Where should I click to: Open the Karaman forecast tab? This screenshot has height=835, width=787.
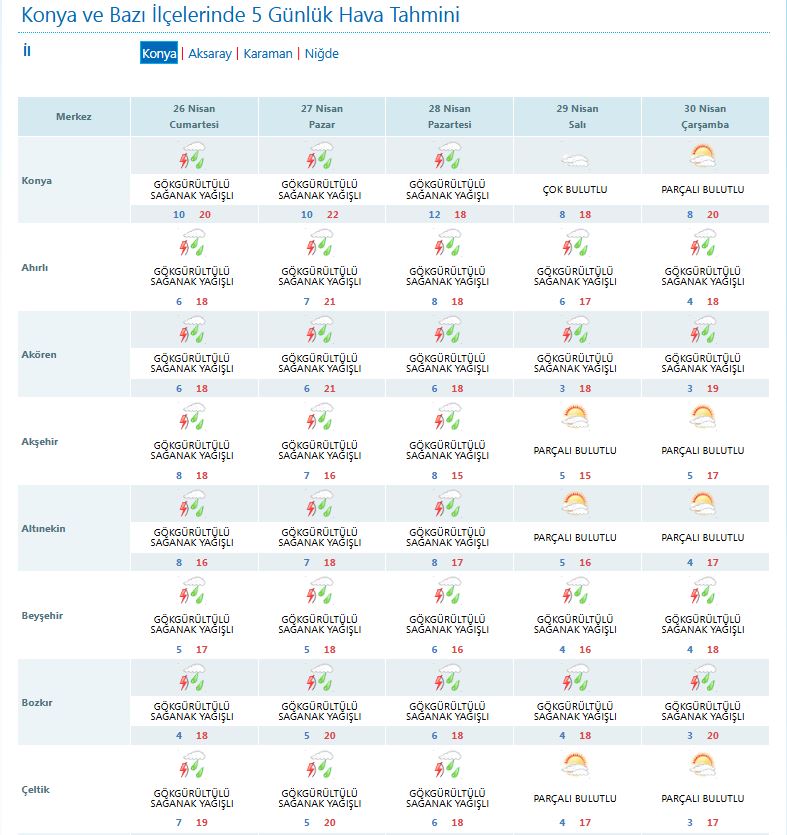point(268,54)
